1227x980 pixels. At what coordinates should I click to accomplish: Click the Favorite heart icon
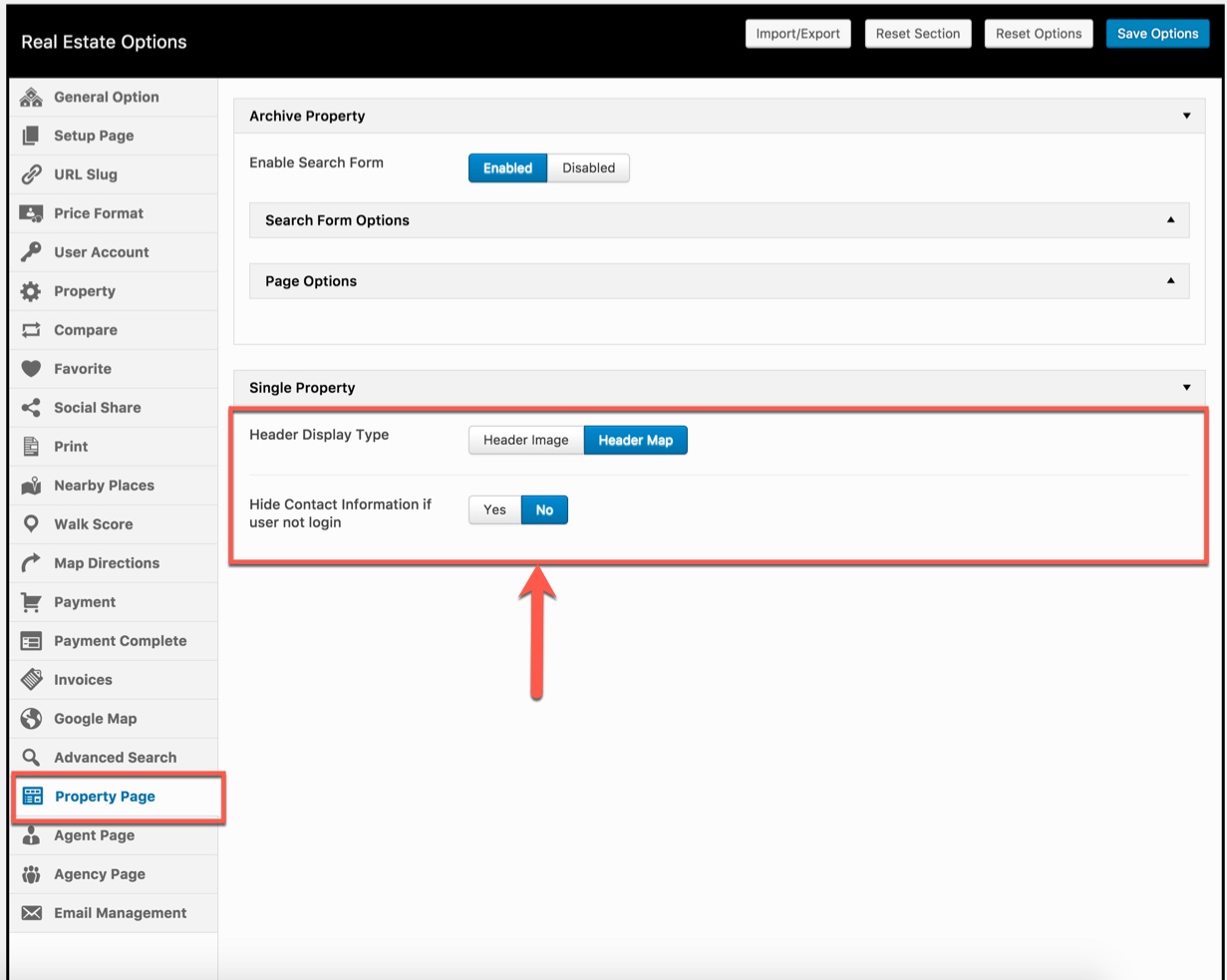pos(31,369)
